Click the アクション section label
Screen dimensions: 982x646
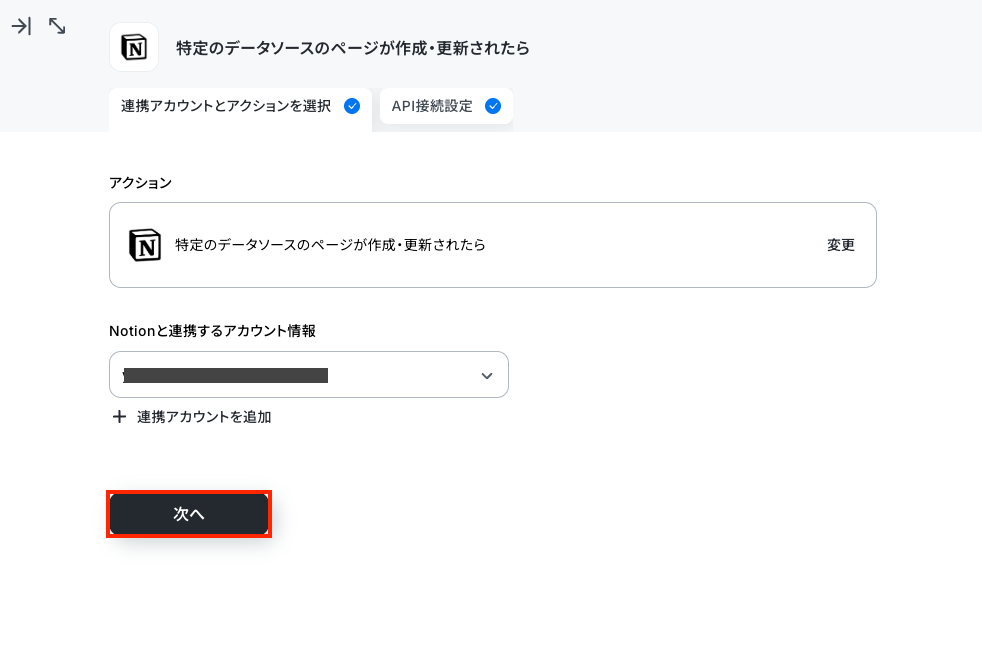point(140,183)
